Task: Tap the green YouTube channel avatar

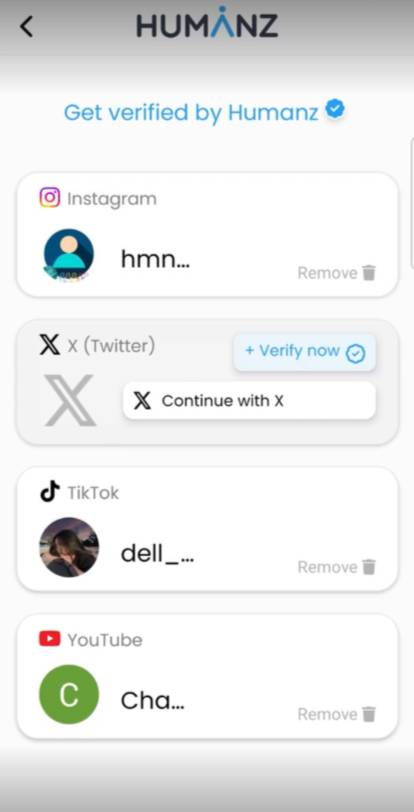Action: point(69,694)
